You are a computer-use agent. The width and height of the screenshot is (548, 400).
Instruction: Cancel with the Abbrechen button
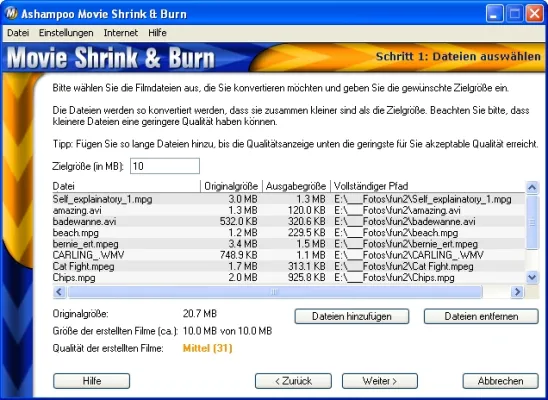(x=500, y=381)
